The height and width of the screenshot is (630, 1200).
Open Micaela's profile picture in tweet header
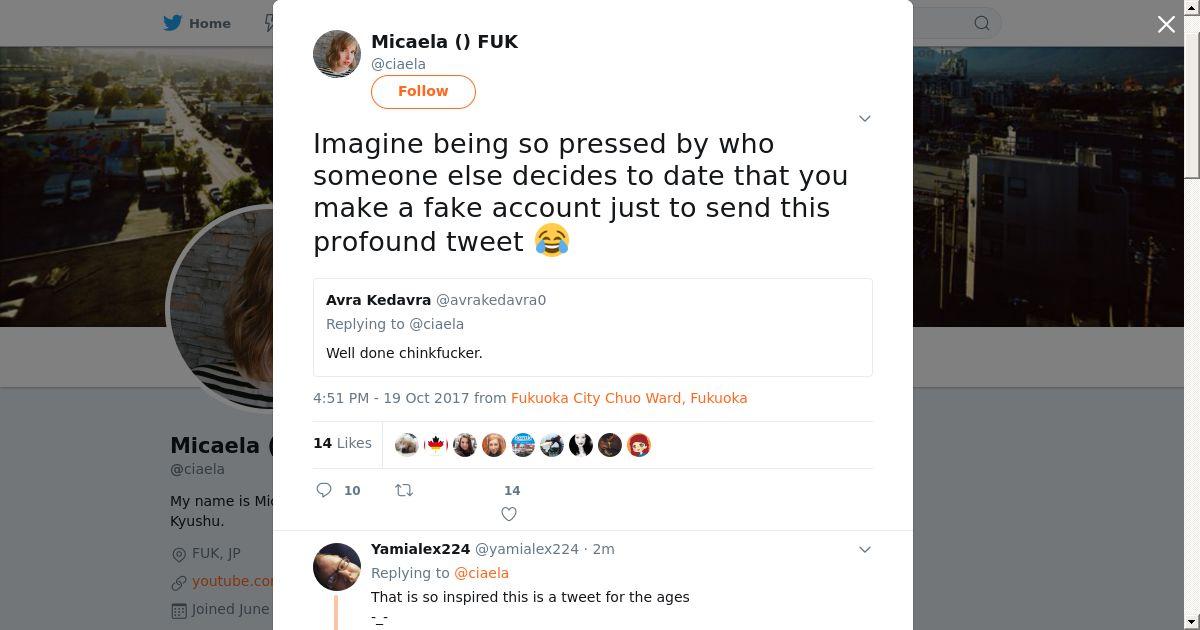(x=337, y=54)
